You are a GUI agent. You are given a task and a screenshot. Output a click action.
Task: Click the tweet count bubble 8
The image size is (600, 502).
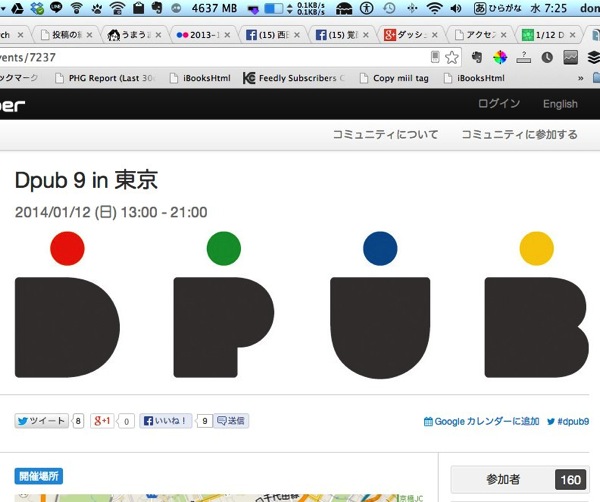point(78,421)
